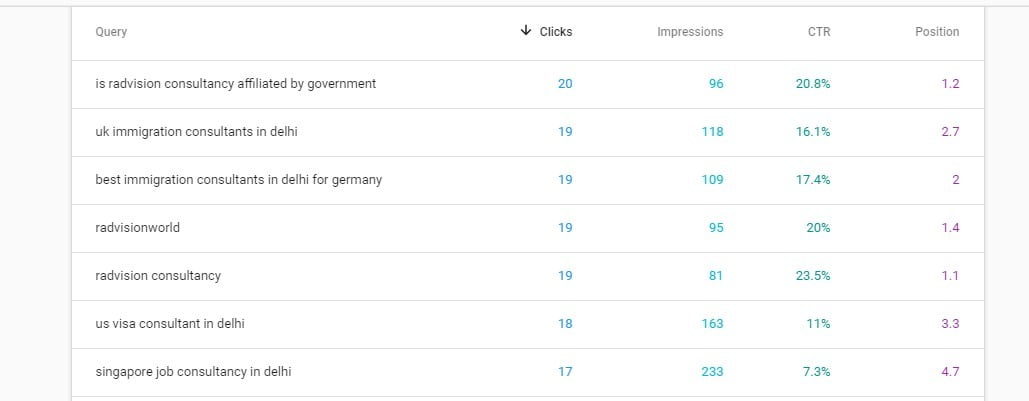This screenshot has width=1029, height=401.
Task: Sort table by CTR column
Action: (819, 32)
